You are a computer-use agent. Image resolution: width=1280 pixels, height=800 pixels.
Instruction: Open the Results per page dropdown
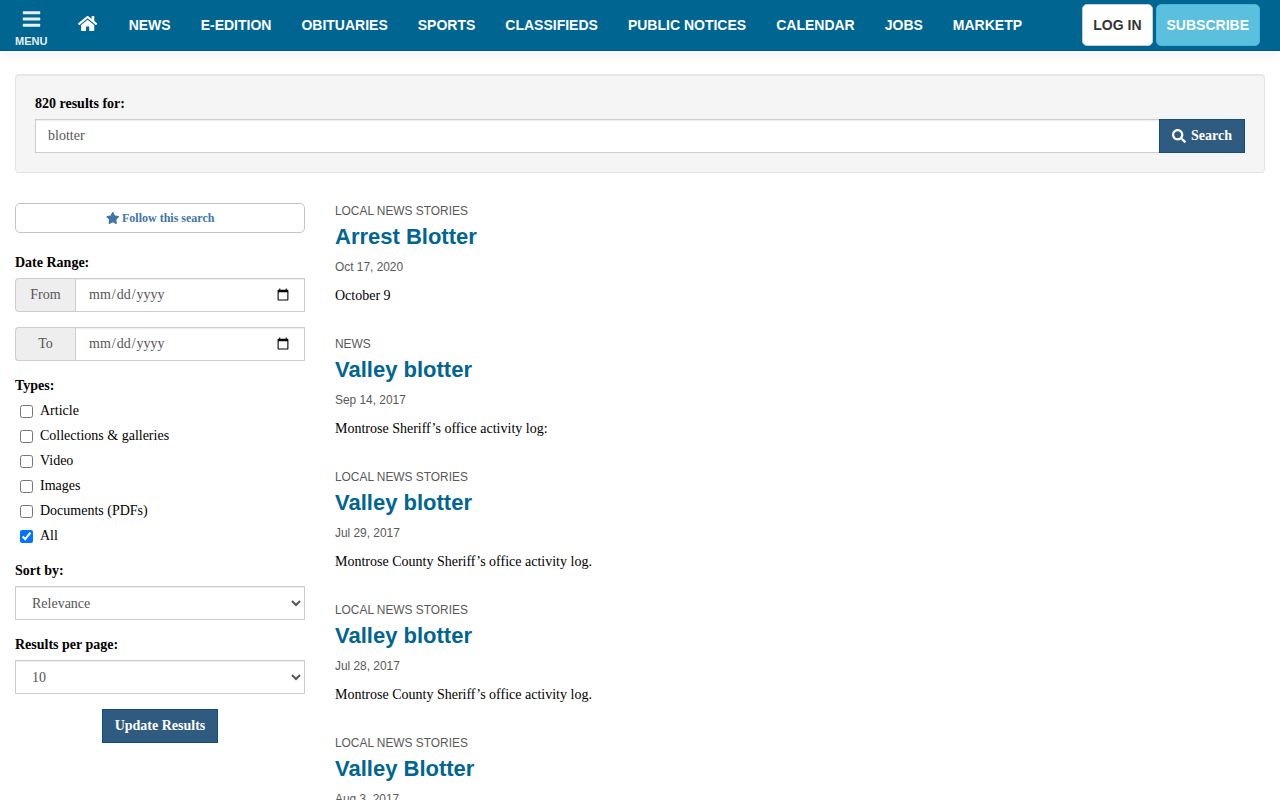[160, 677]
